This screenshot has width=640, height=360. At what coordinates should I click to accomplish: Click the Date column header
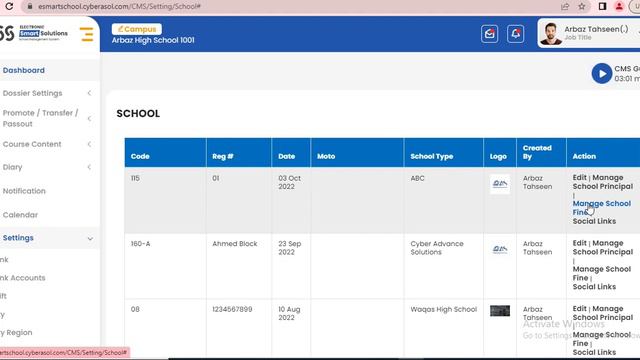(x=287, y=156)
